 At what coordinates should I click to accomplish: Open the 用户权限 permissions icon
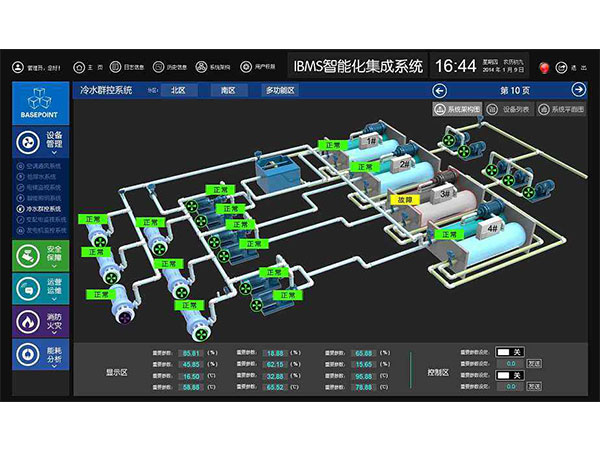(246, 67)
